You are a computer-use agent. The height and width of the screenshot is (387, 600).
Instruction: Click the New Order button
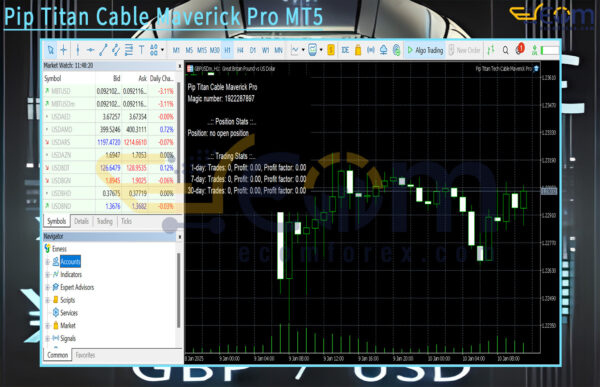(x=464, y=50)
